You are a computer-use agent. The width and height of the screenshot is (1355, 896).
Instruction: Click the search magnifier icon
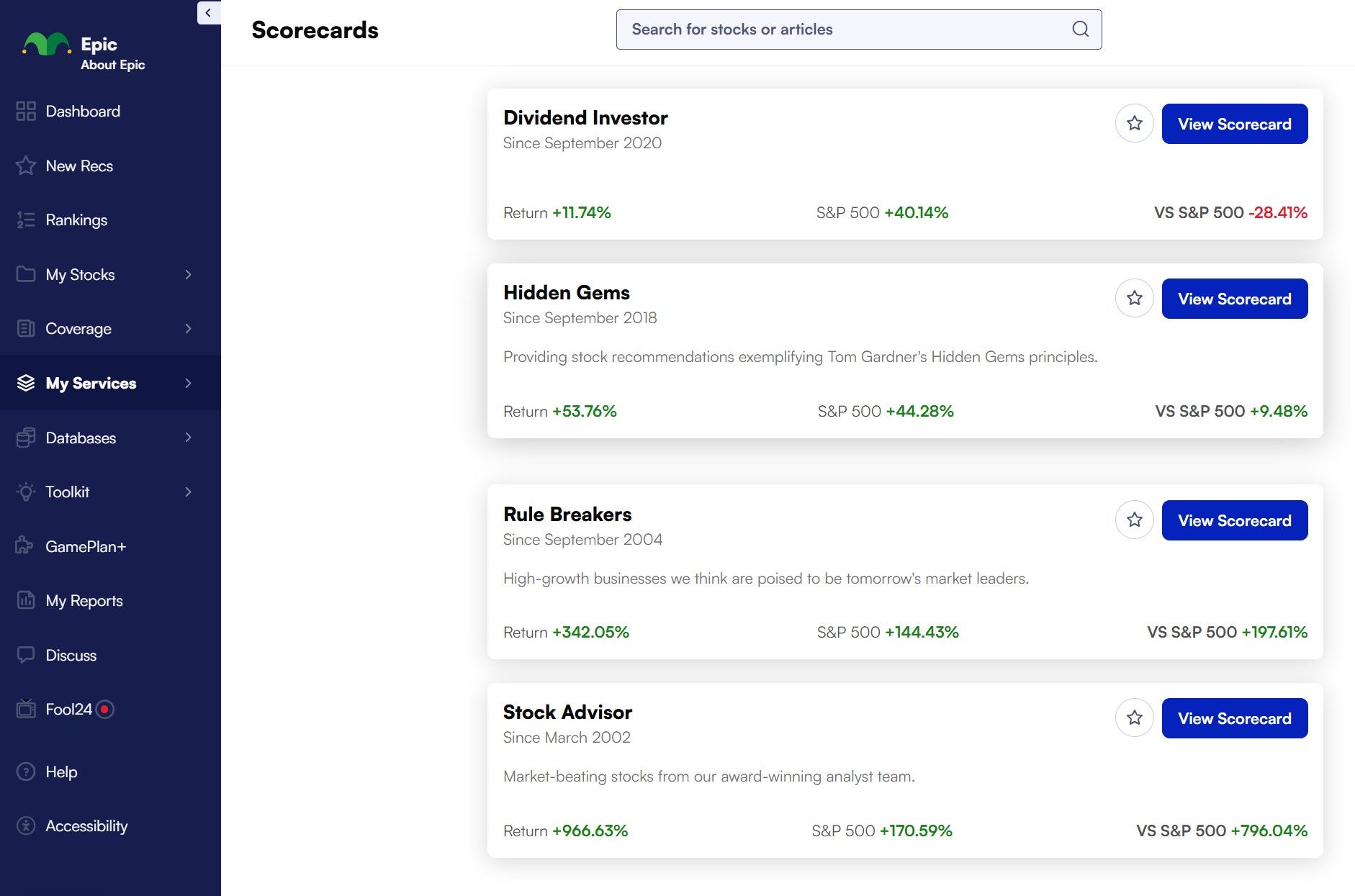pos(1080,30)
